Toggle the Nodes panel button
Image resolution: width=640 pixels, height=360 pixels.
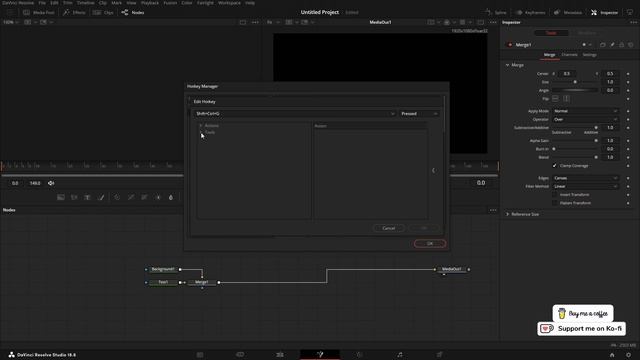coord(133,13)
